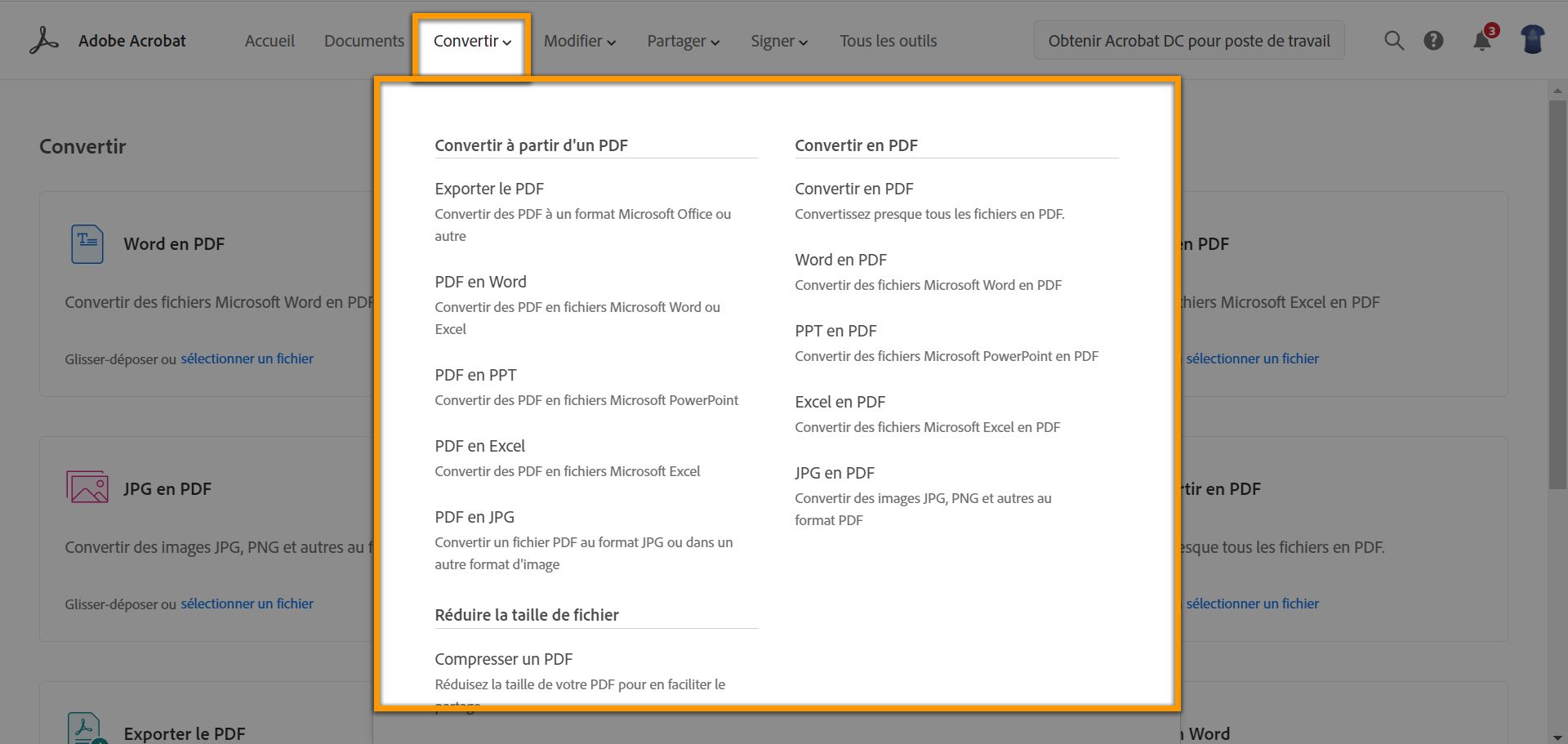Image resolution: width=1568 pixels, height=744 pixels.
Task: Select Compresser un PDF menu entry
Action: tap(503, 659)
